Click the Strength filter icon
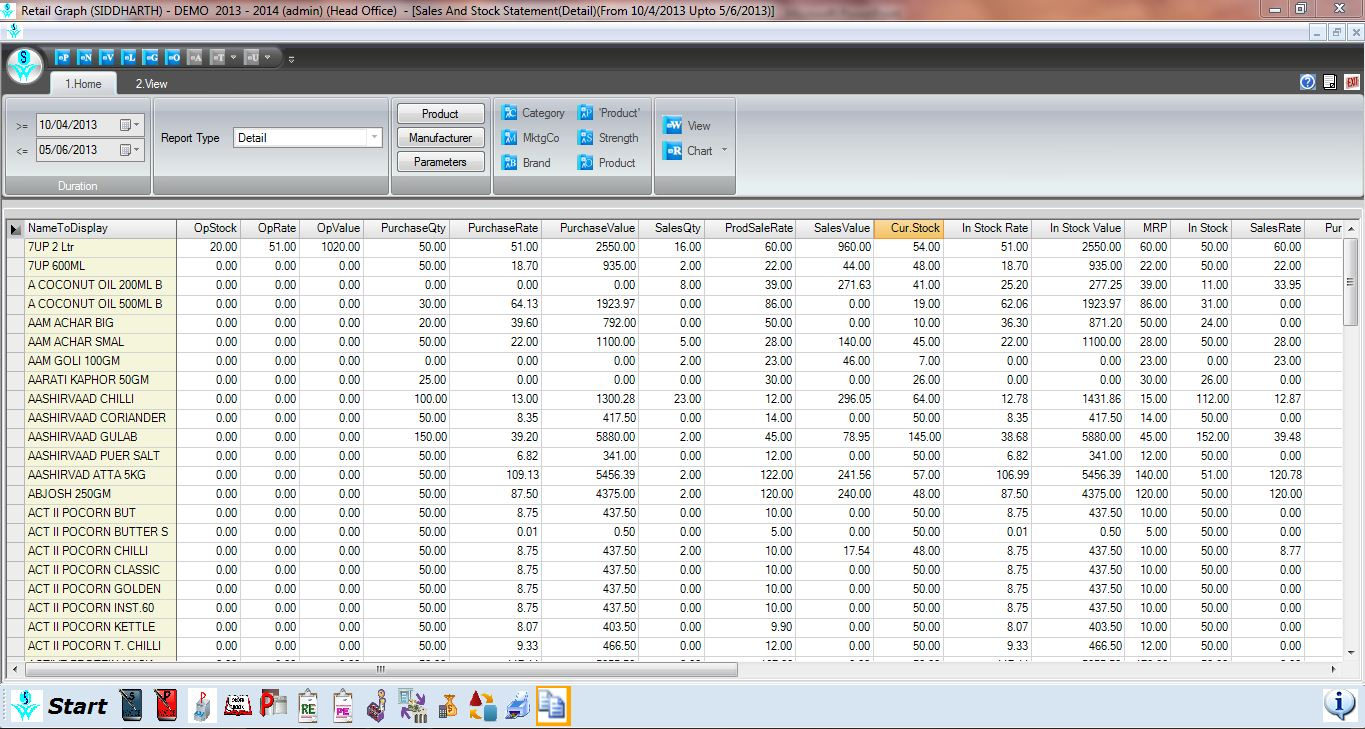The height and width of the screenshot is (729, 1365). (586, 138)
